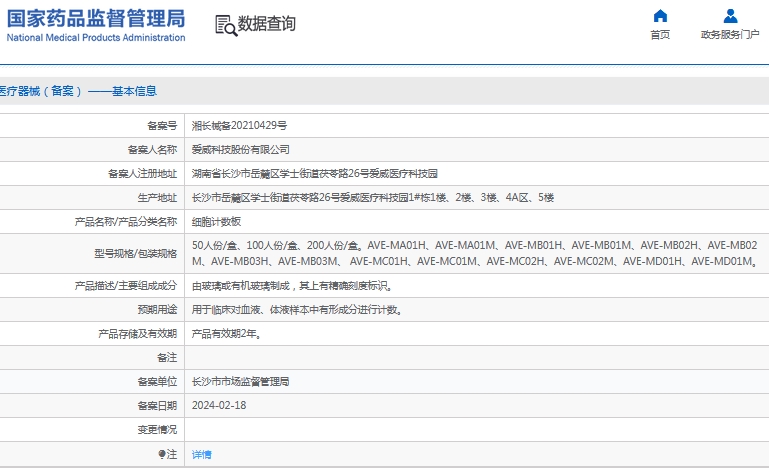769x473 pixels.
Task: Click the 预期用途 label
Action: (x=157, y=310)
